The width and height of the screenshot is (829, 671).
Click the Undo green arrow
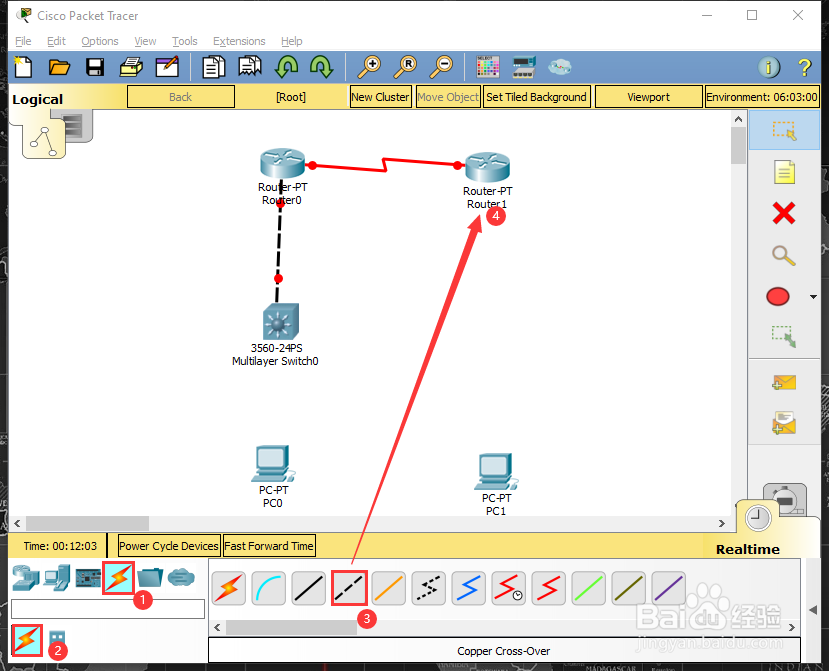(286, 67)
